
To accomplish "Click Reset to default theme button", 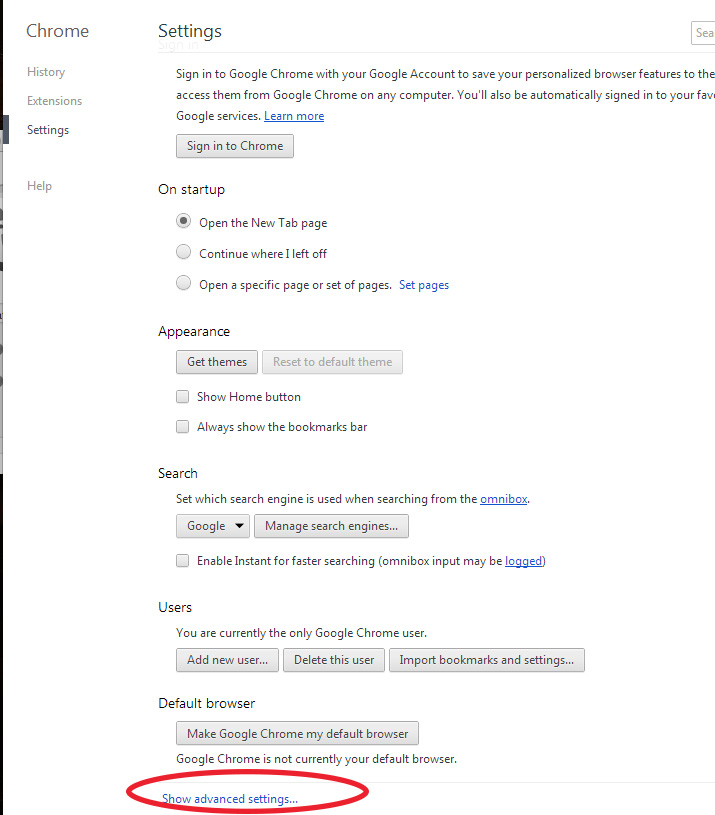I will (333, 362).
